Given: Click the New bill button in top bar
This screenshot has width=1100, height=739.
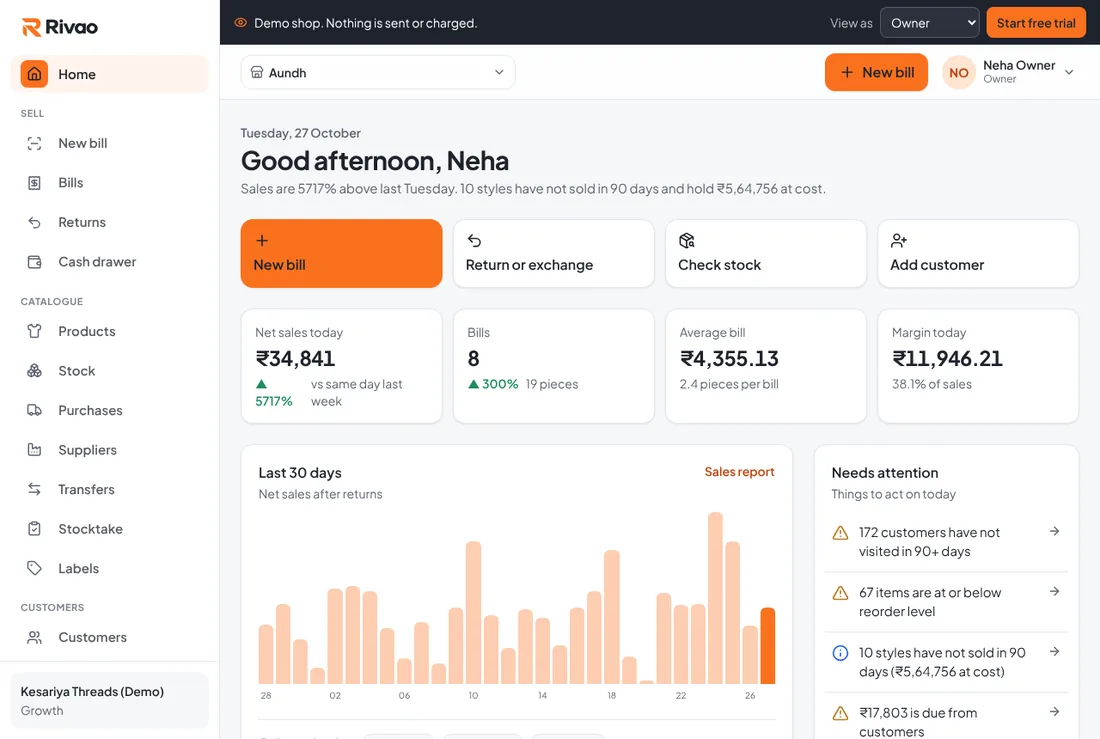Looking at the screenshot, I should click(876, 72).
